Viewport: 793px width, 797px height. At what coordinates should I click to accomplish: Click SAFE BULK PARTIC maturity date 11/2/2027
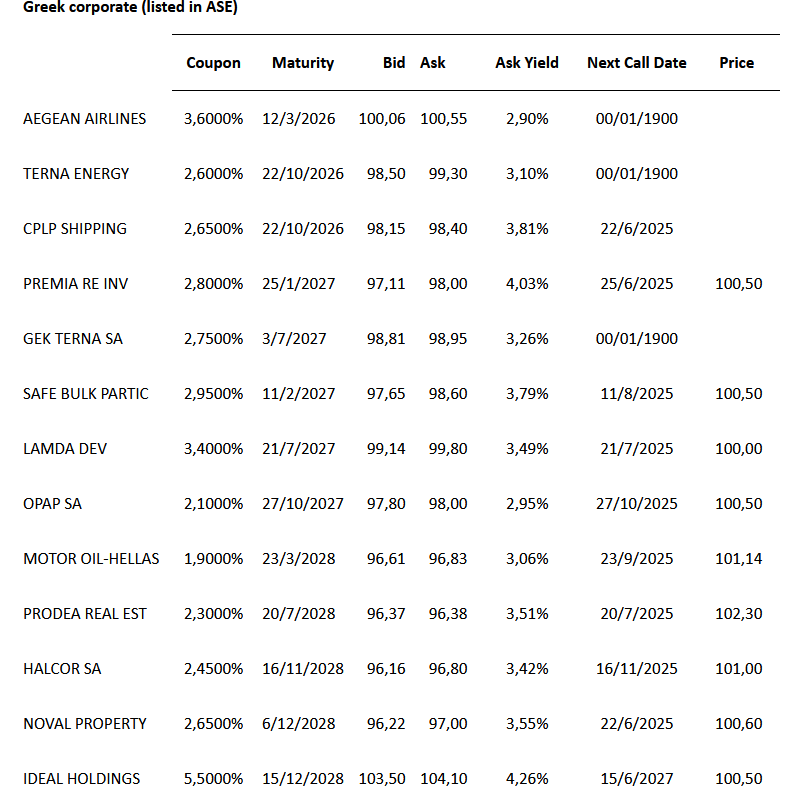(304, 393)
